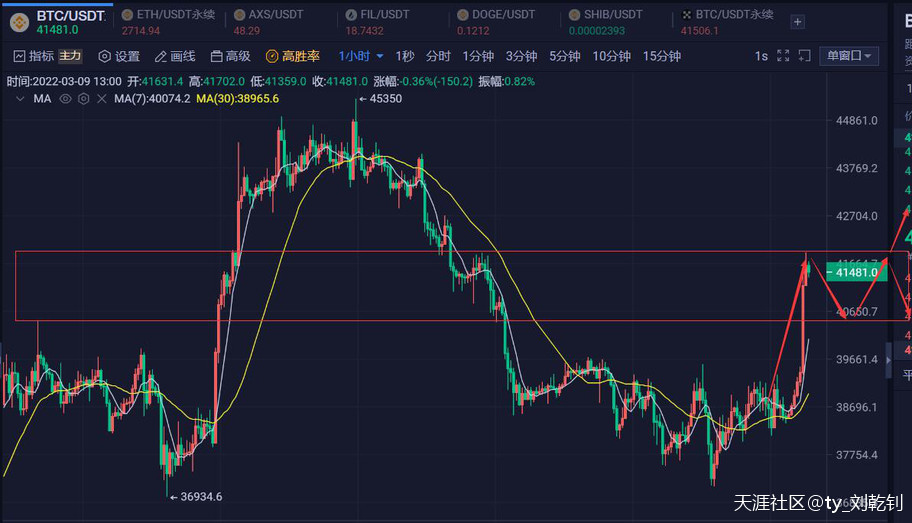The width and height of the screenshot is (912, 523).
Task: Toggle MA indicator visibility eye
Action: [65, 99]
